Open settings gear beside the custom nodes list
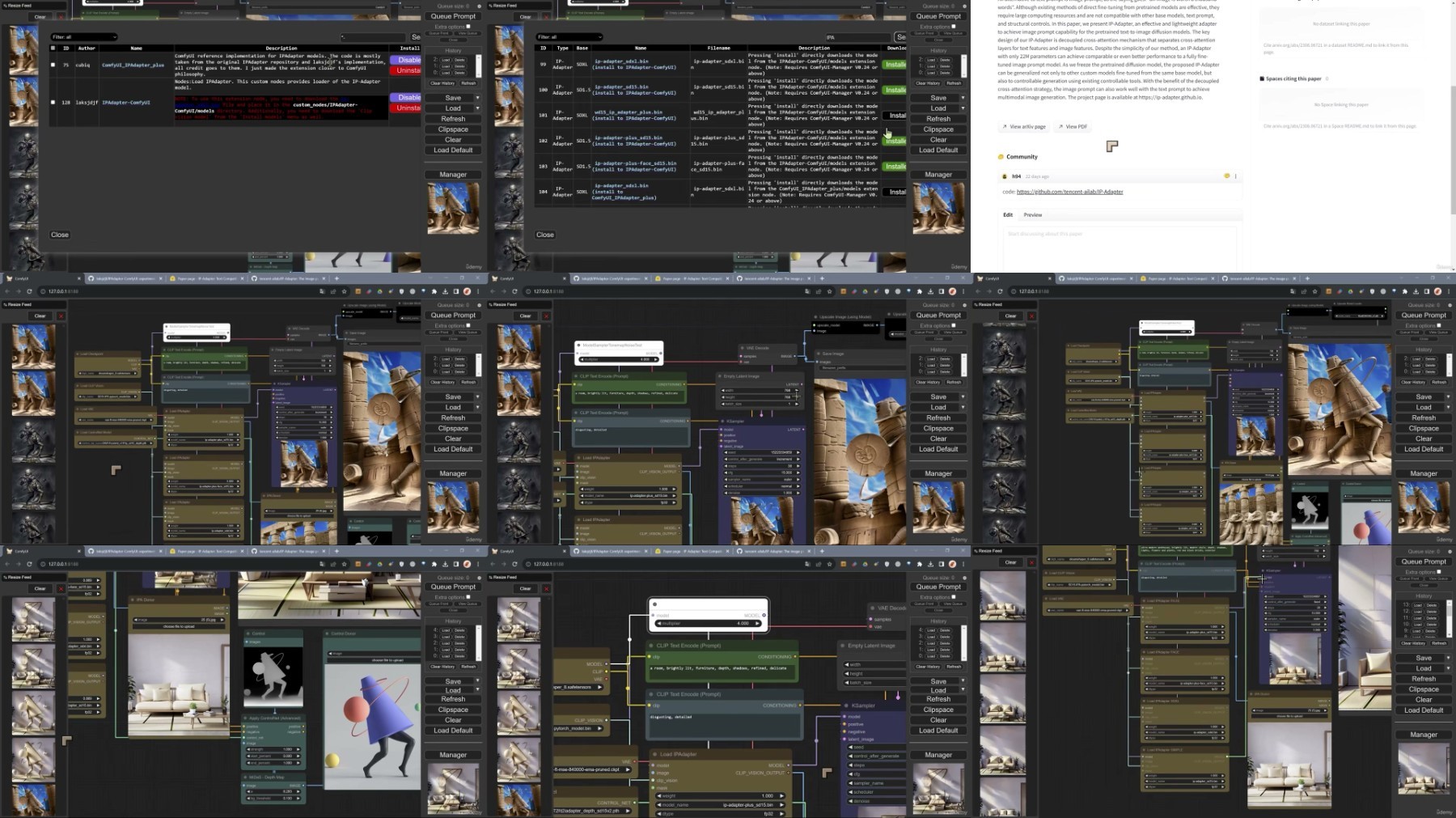Viewport: 1456px width, 818px height. click(479, 6)
